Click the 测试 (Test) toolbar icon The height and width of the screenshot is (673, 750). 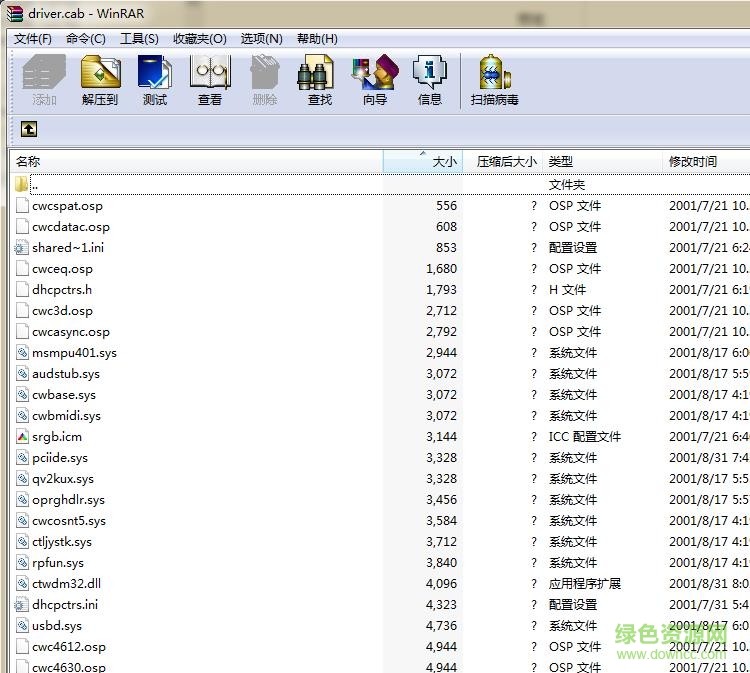pos(155,79)
